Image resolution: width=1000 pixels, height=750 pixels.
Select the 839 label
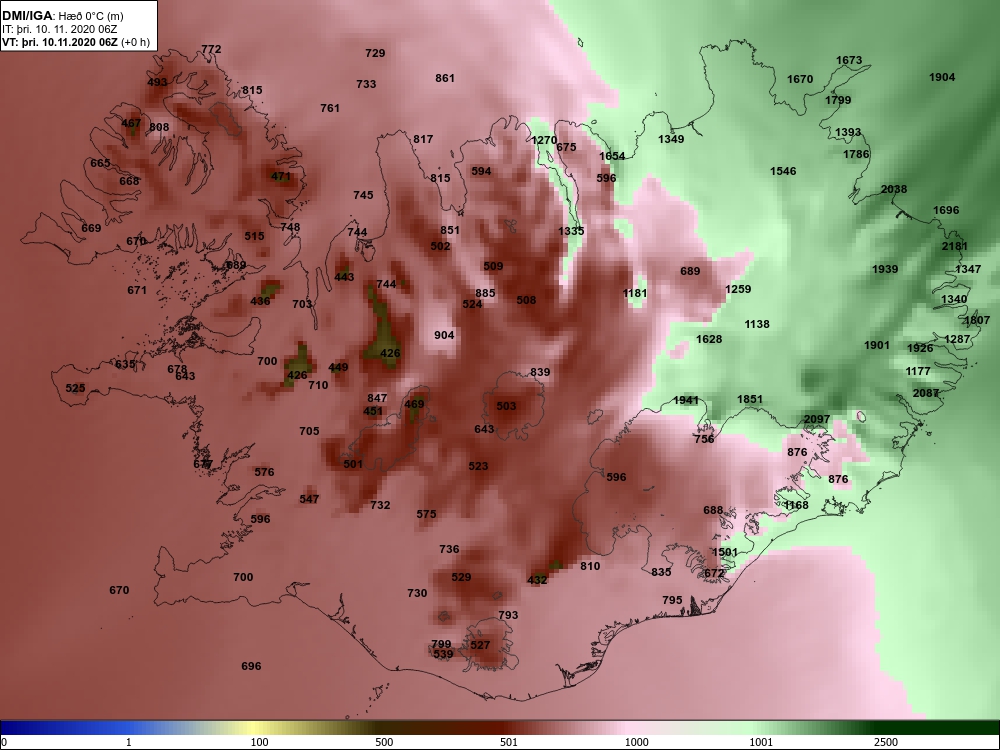pos(540,372)
